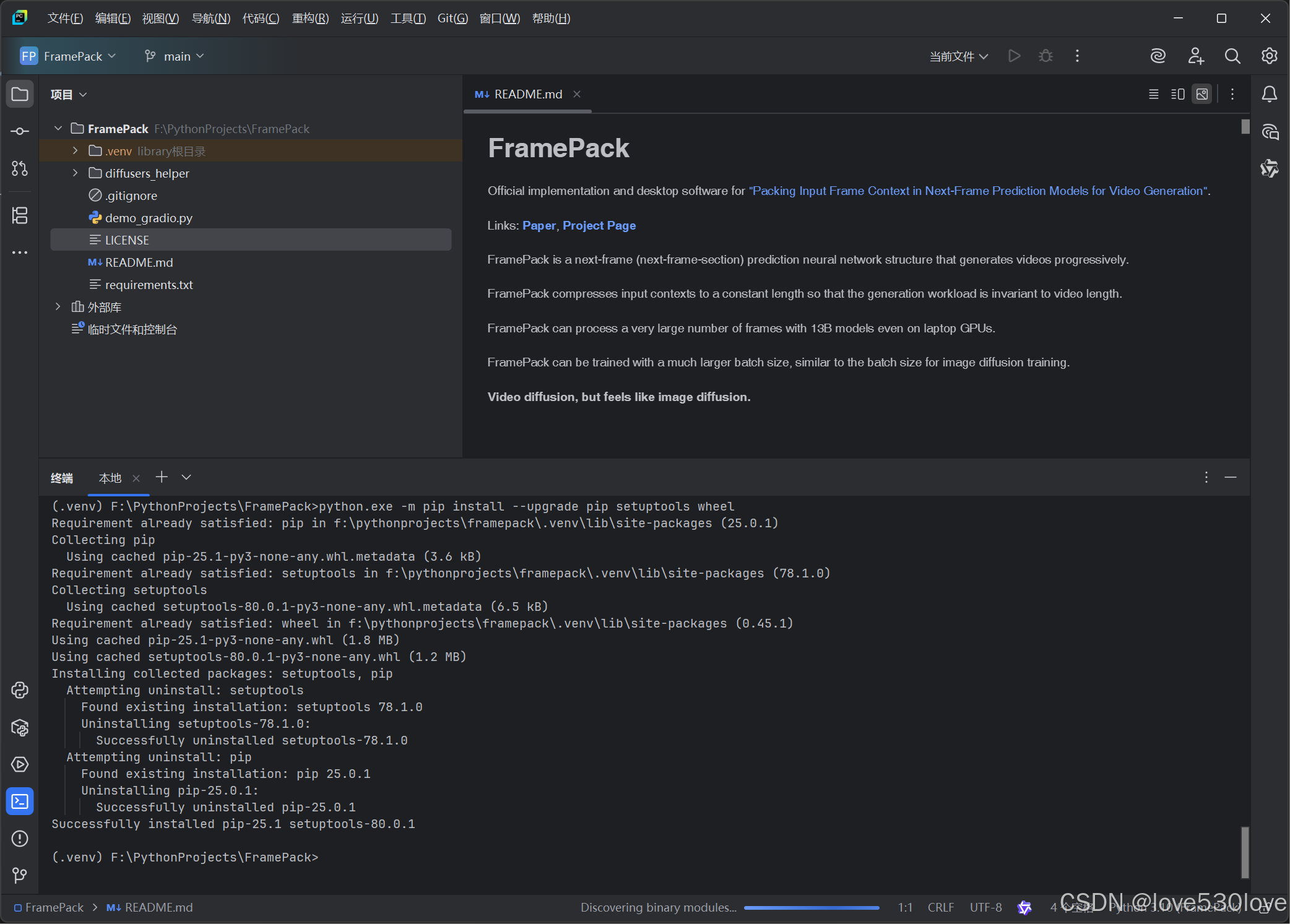The image size is (1290, 924).
Task: Open the Python Console tool window
Action: [x=20, y=690]
